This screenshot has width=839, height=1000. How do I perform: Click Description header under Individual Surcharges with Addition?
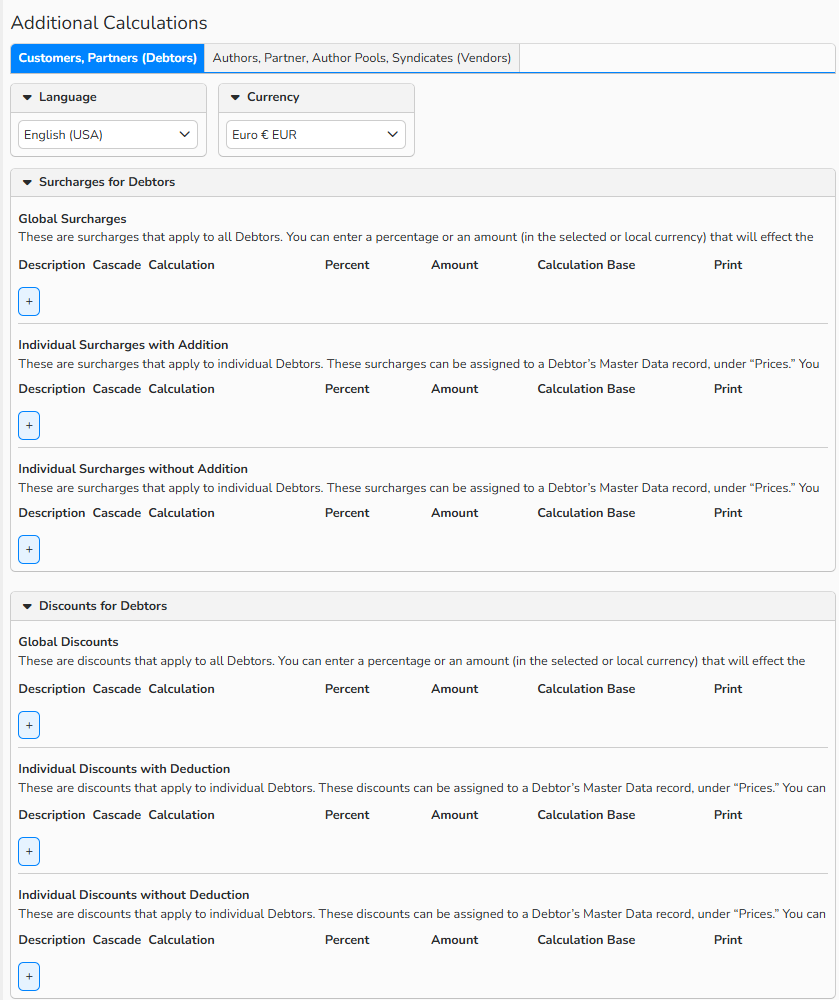(52, 389)
